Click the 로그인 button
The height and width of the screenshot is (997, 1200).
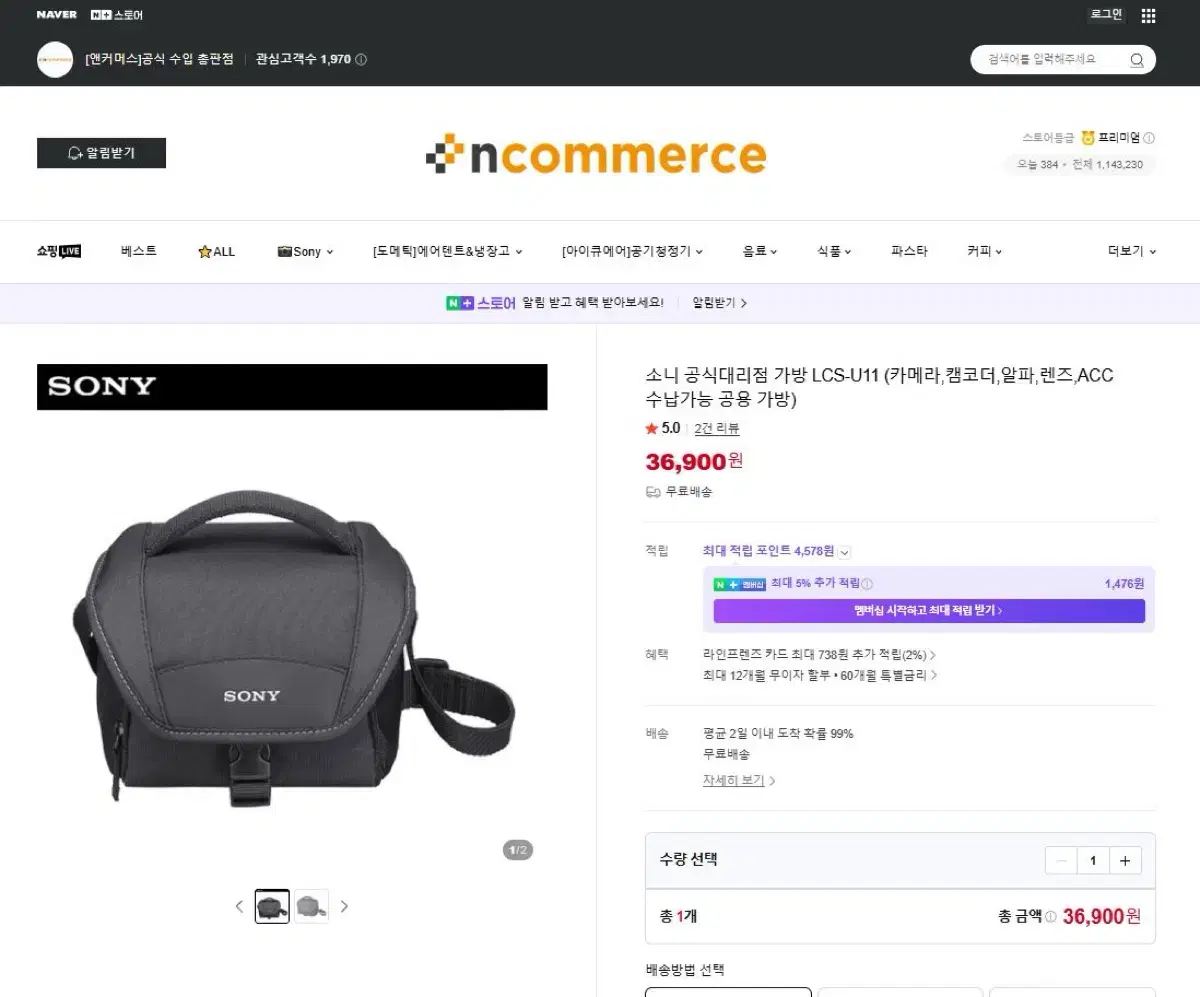pos(1106,15)
